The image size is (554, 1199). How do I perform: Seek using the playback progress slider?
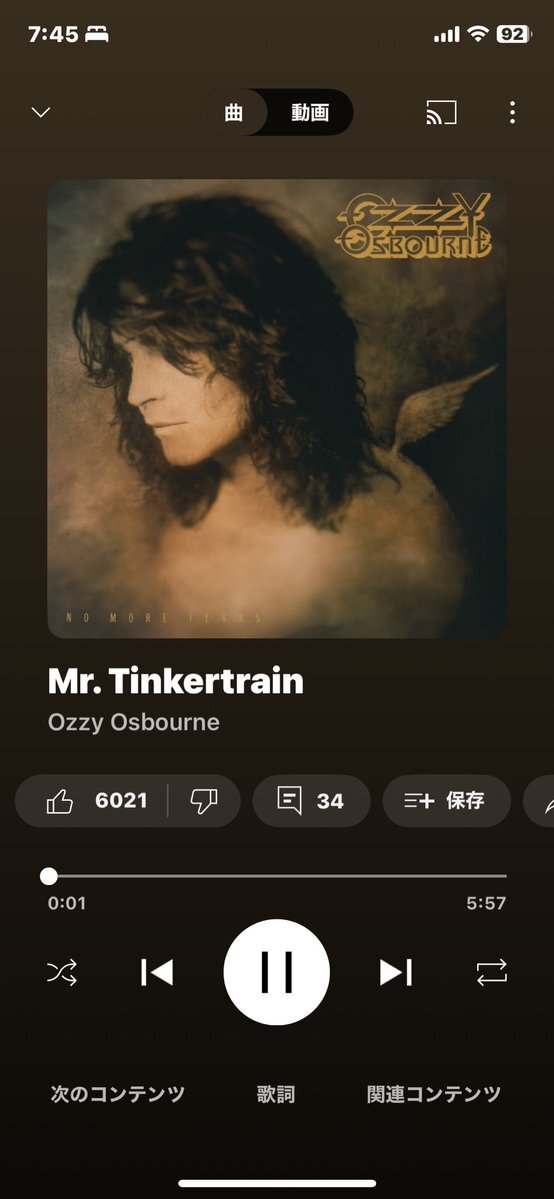(277, 876)
